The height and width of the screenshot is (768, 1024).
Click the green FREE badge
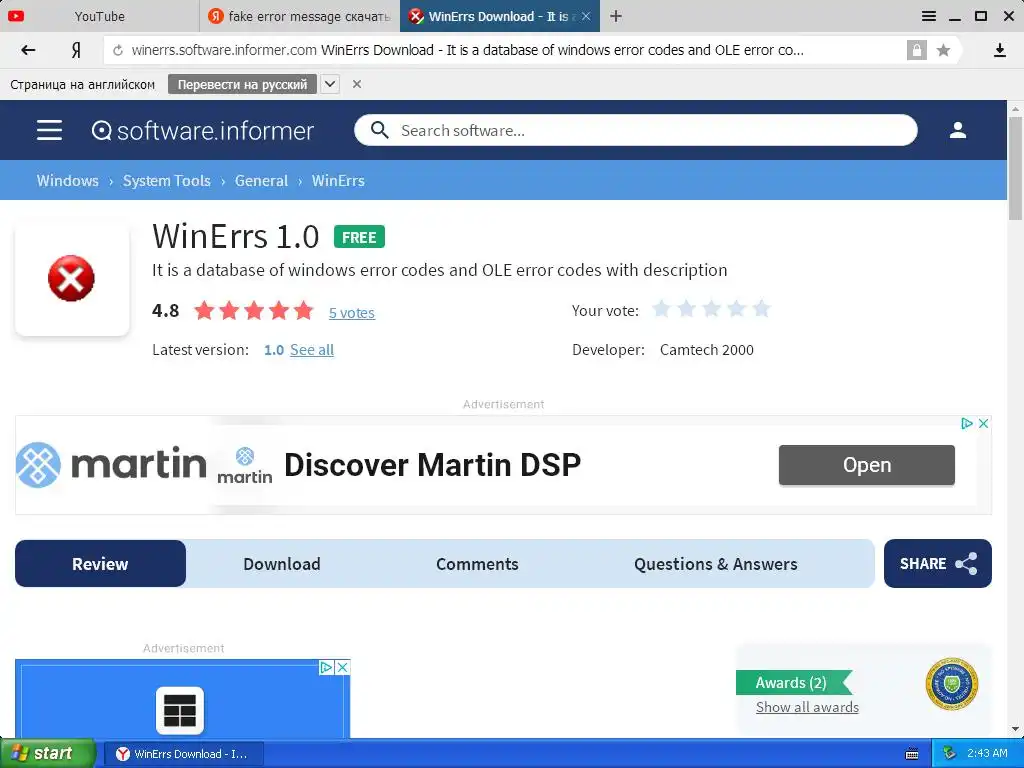click(x=359, y=237)
